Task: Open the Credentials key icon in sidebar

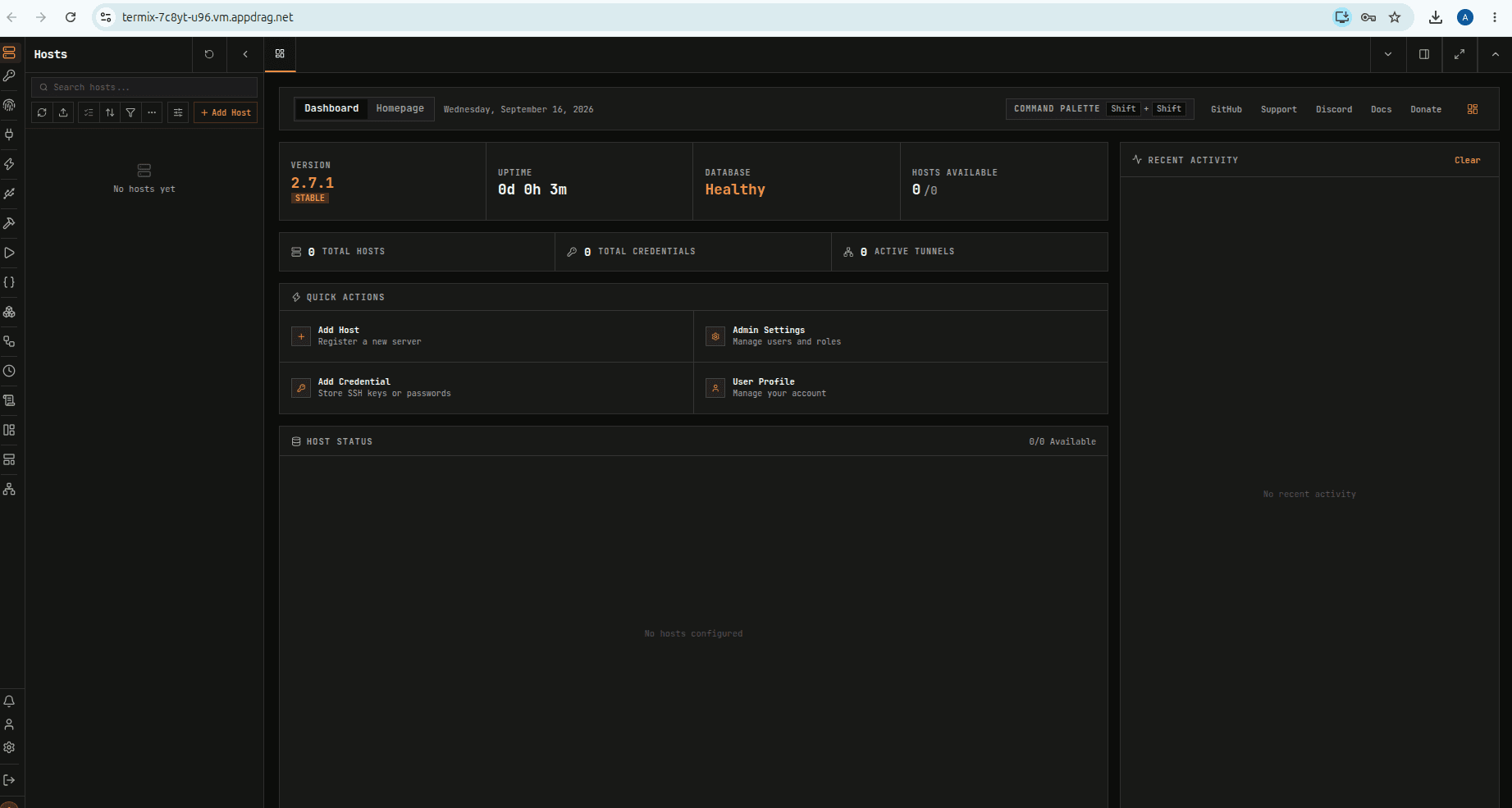Action: [9, 75]
